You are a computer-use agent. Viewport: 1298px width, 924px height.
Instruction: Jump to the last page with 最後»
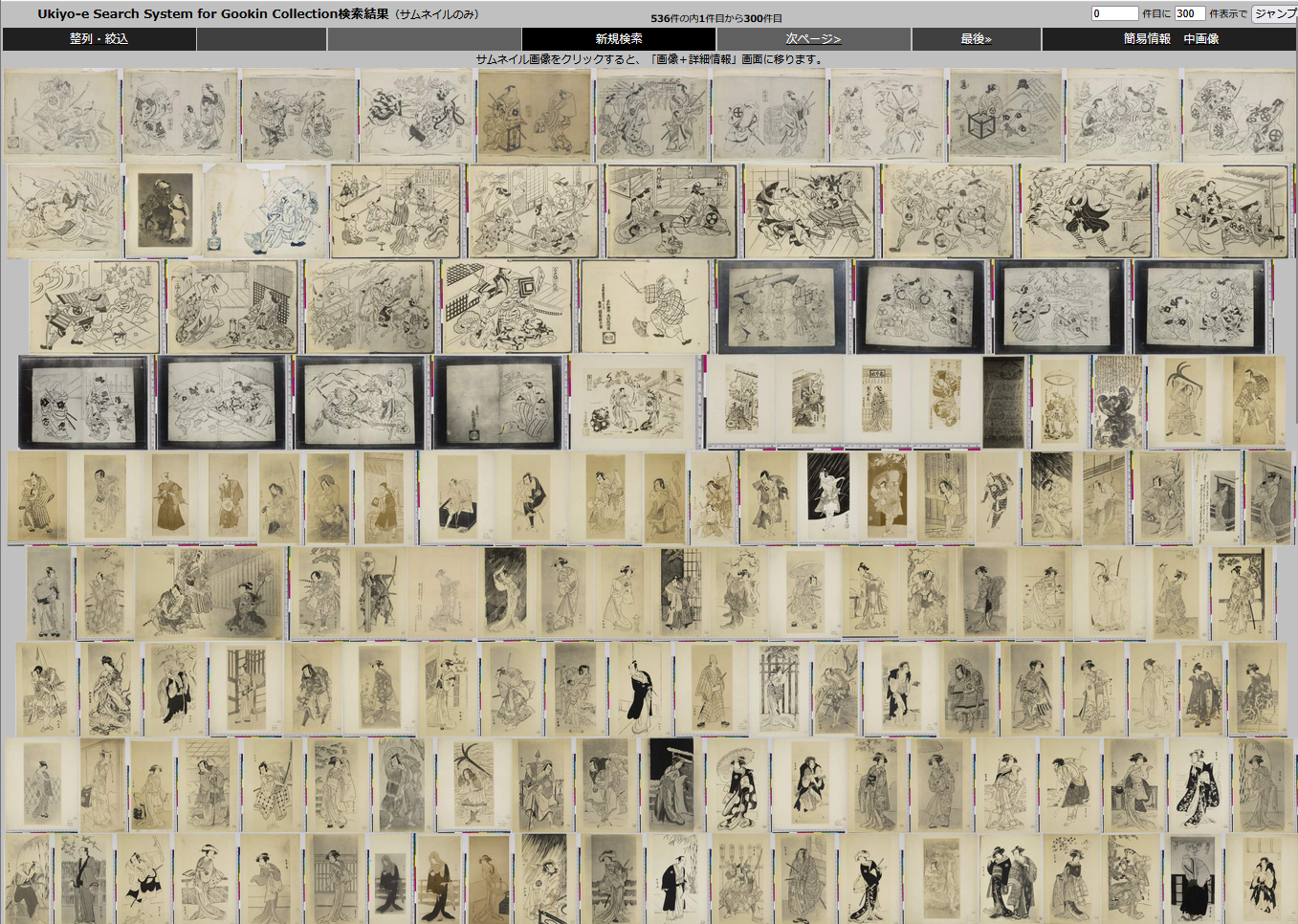click(x=976, y=39)
